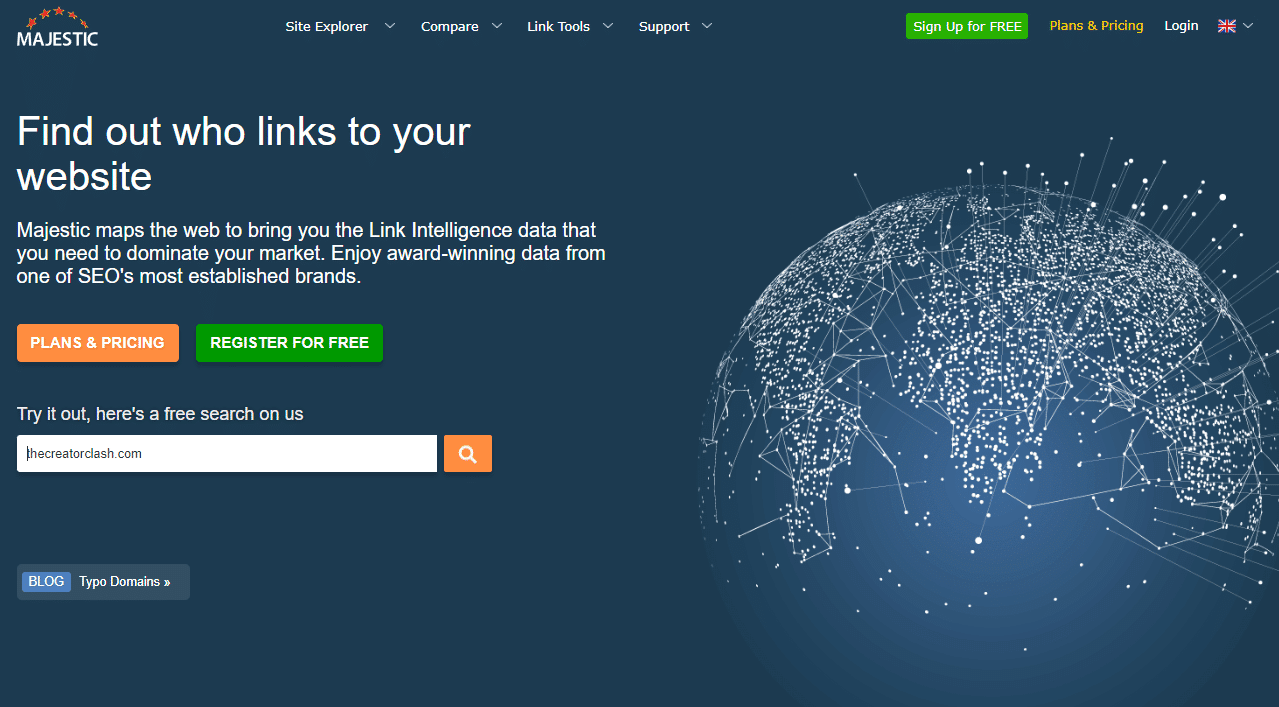Expand the Link Tools chevron
Viewport: 1279px width, 707px height.
pyautogui.click(x=608, y=26)
